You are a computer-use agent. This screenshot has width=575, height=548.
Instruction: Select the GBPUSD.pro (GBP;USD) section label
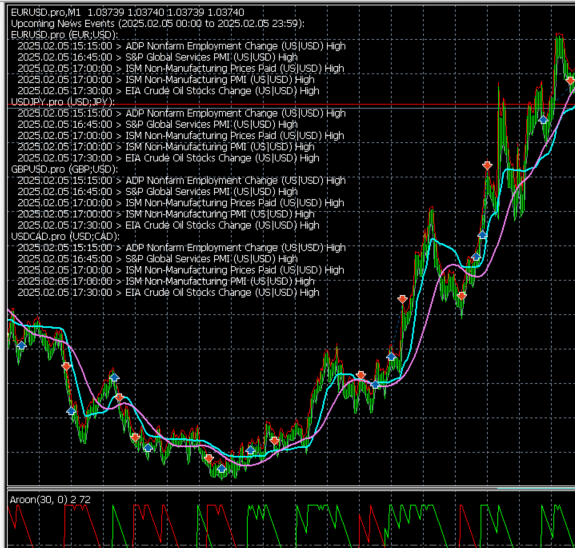click(x=65, y=169)
